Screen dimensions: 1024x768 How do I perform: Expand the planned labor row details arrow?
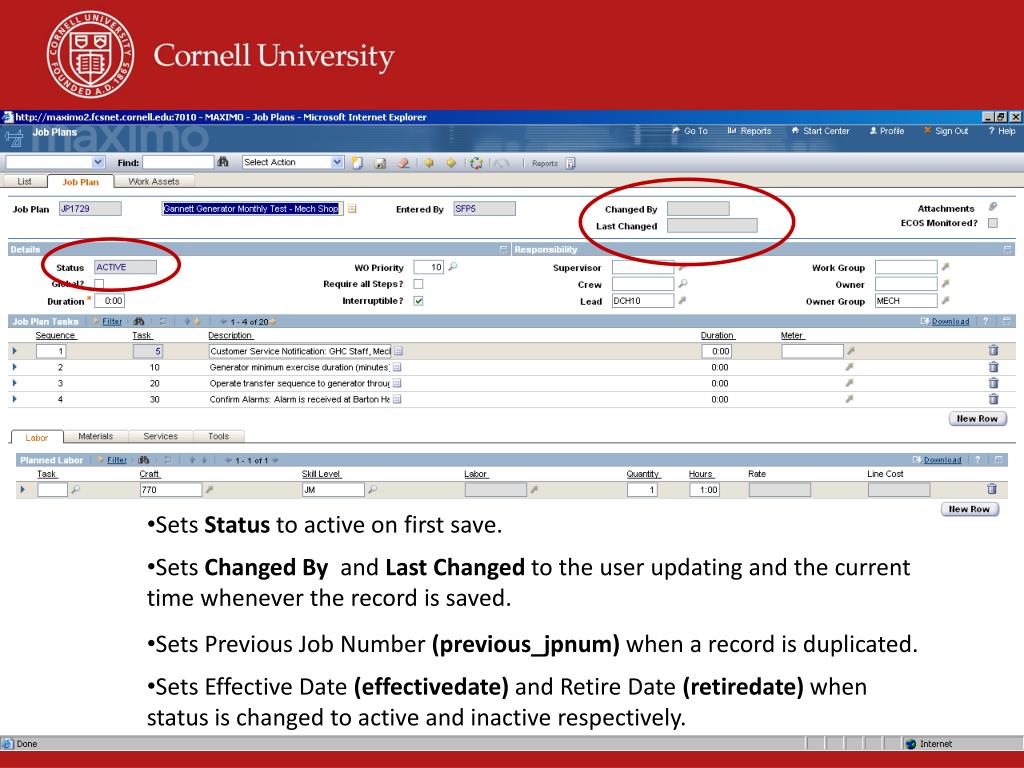23,489
